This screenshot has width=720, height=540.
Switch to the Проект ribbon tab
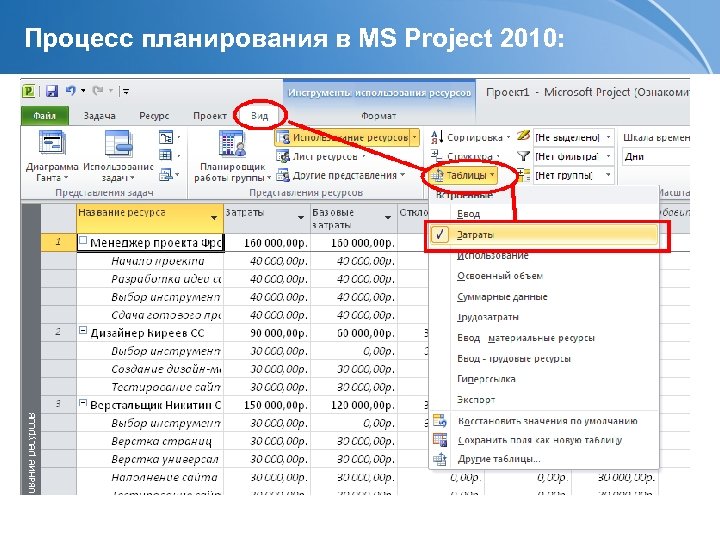(x=209, y=116)
